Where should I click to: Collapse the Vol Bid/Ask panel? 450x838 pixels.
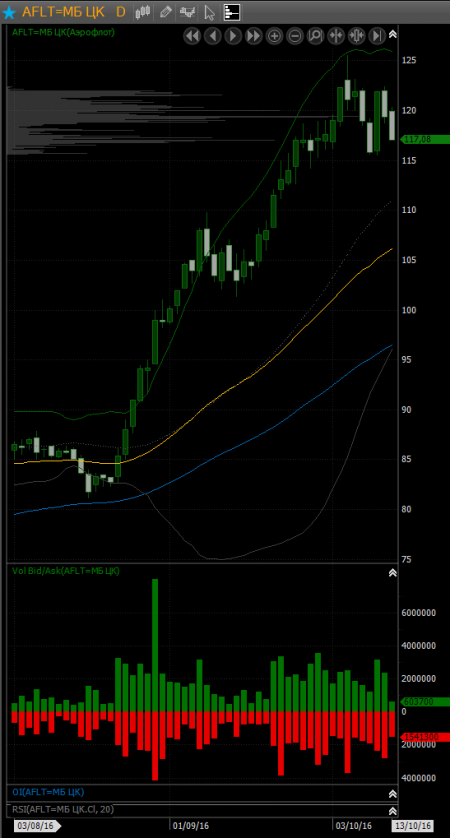tap(393, 572)
